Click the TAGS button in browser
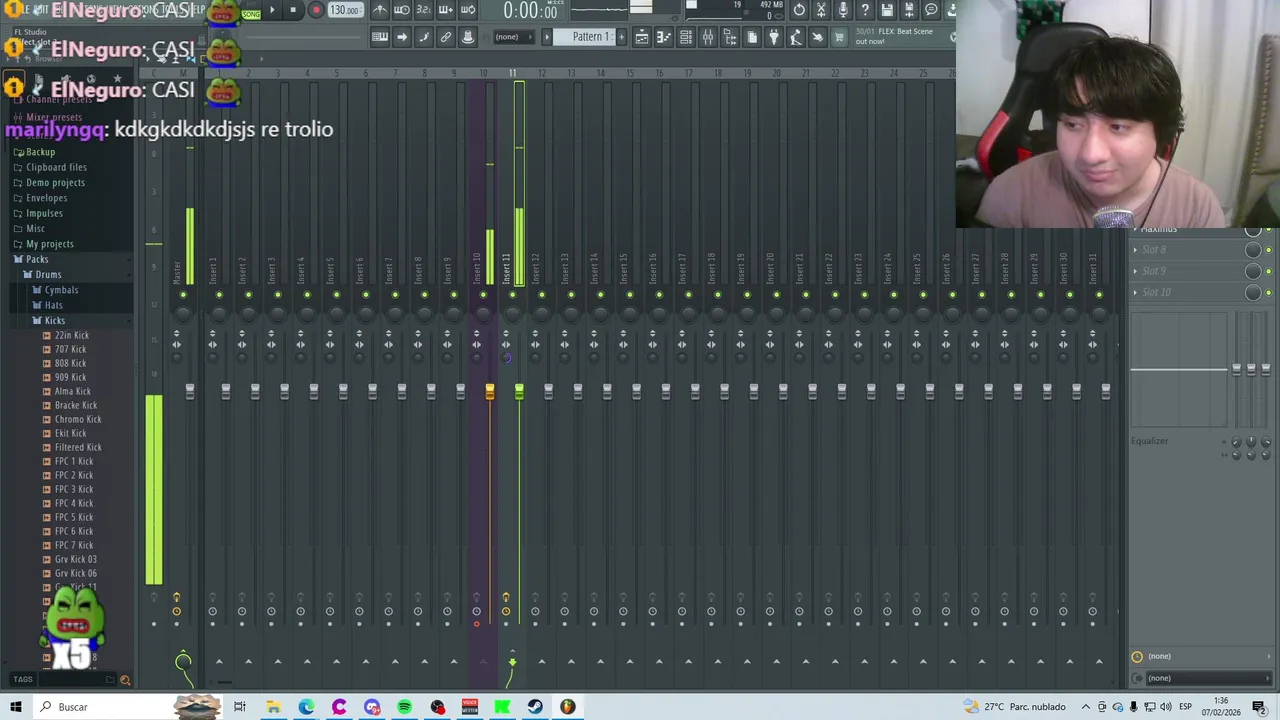Viewport: 1280px width, 720px height. [x=23, y=680]
